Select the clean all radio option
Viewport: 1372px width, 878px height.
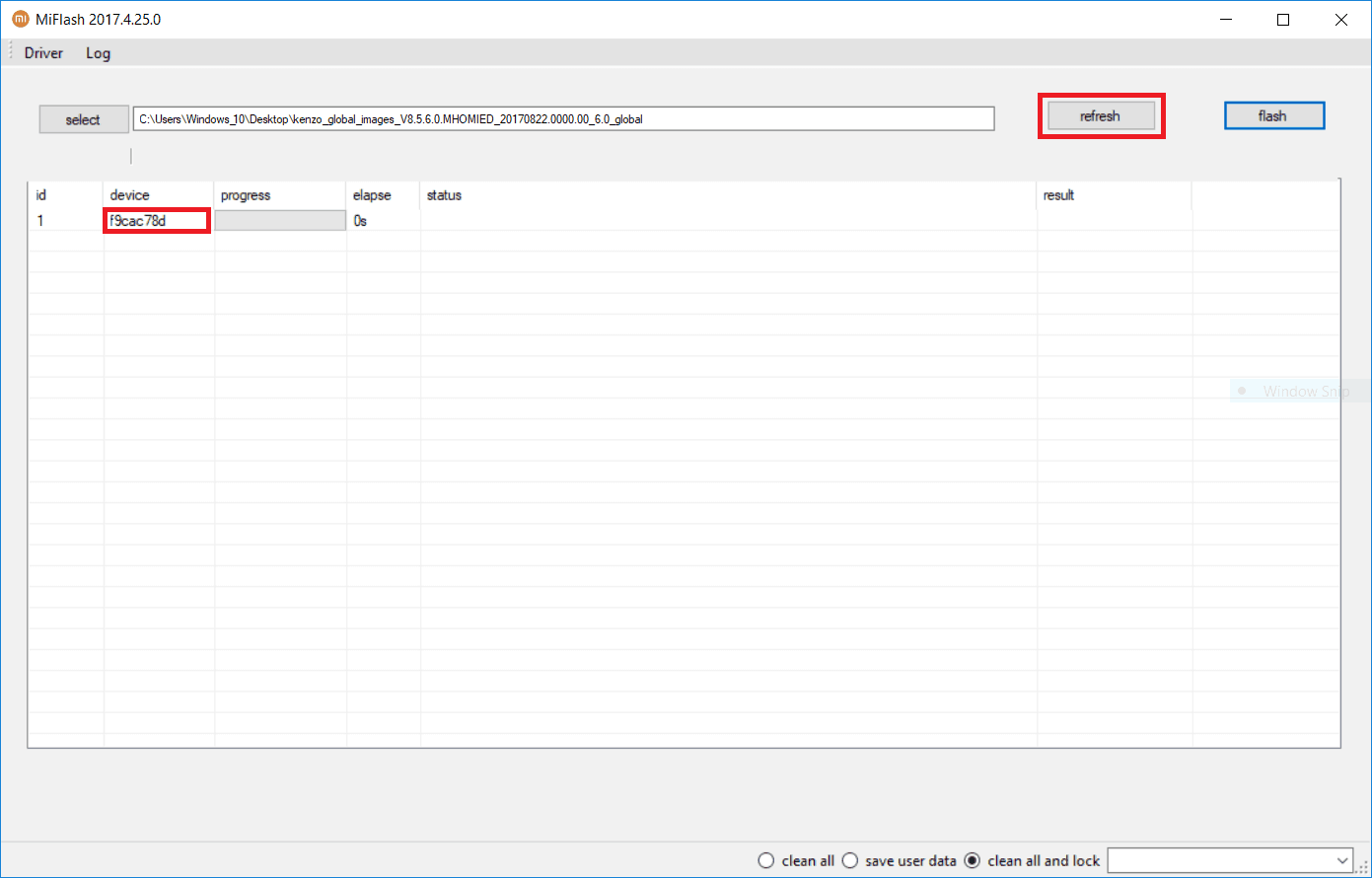click(796, 860)
